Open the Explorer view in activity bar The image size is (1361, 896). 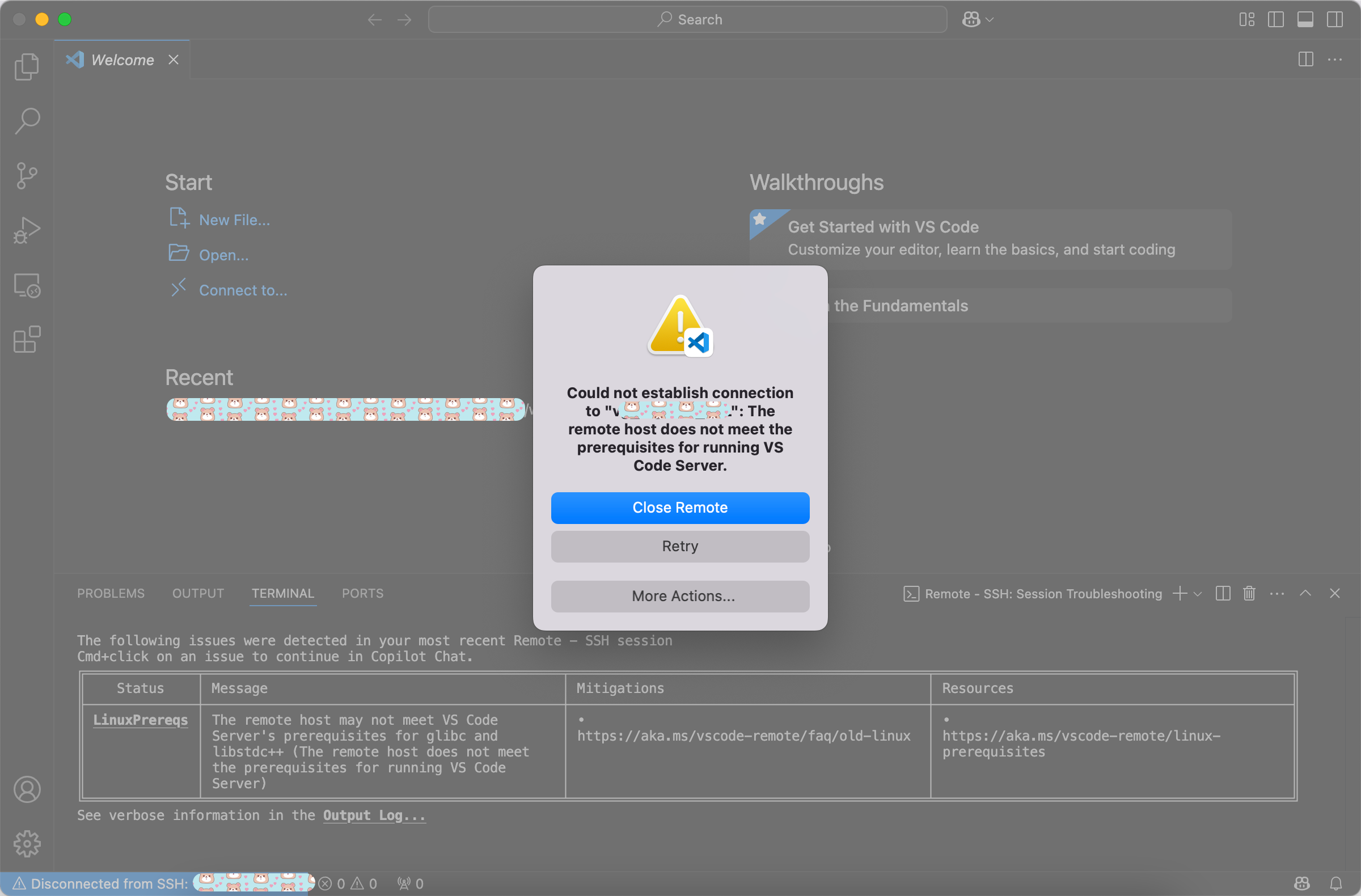pos(27,67)
